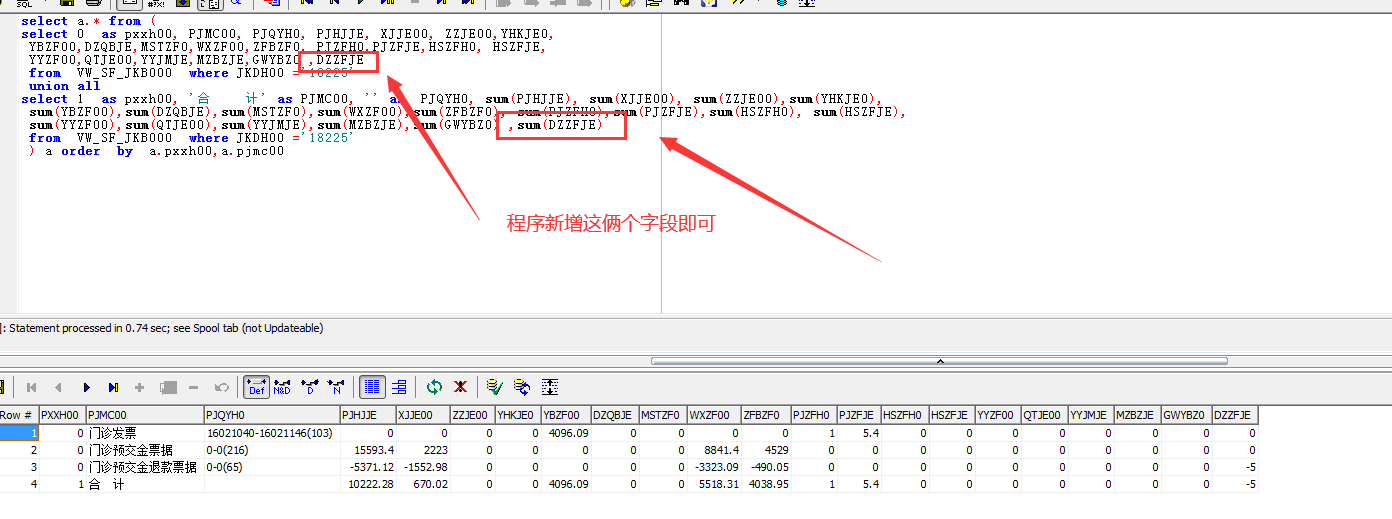
Task: Select the cell '合 计' in row 4
Action: [145, 484]
